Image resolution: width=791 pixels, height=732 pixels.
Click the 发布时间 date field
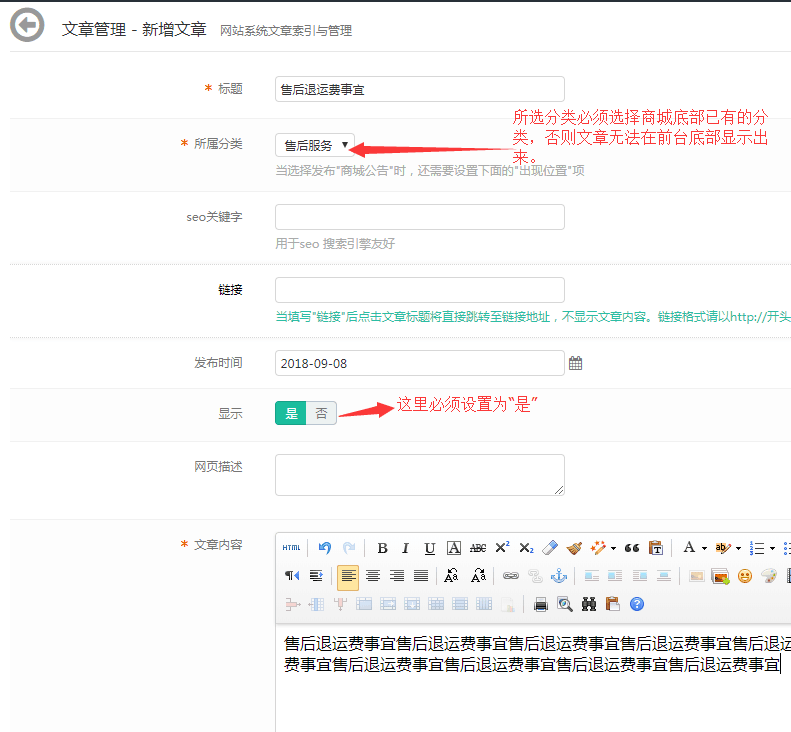point(420,363)
